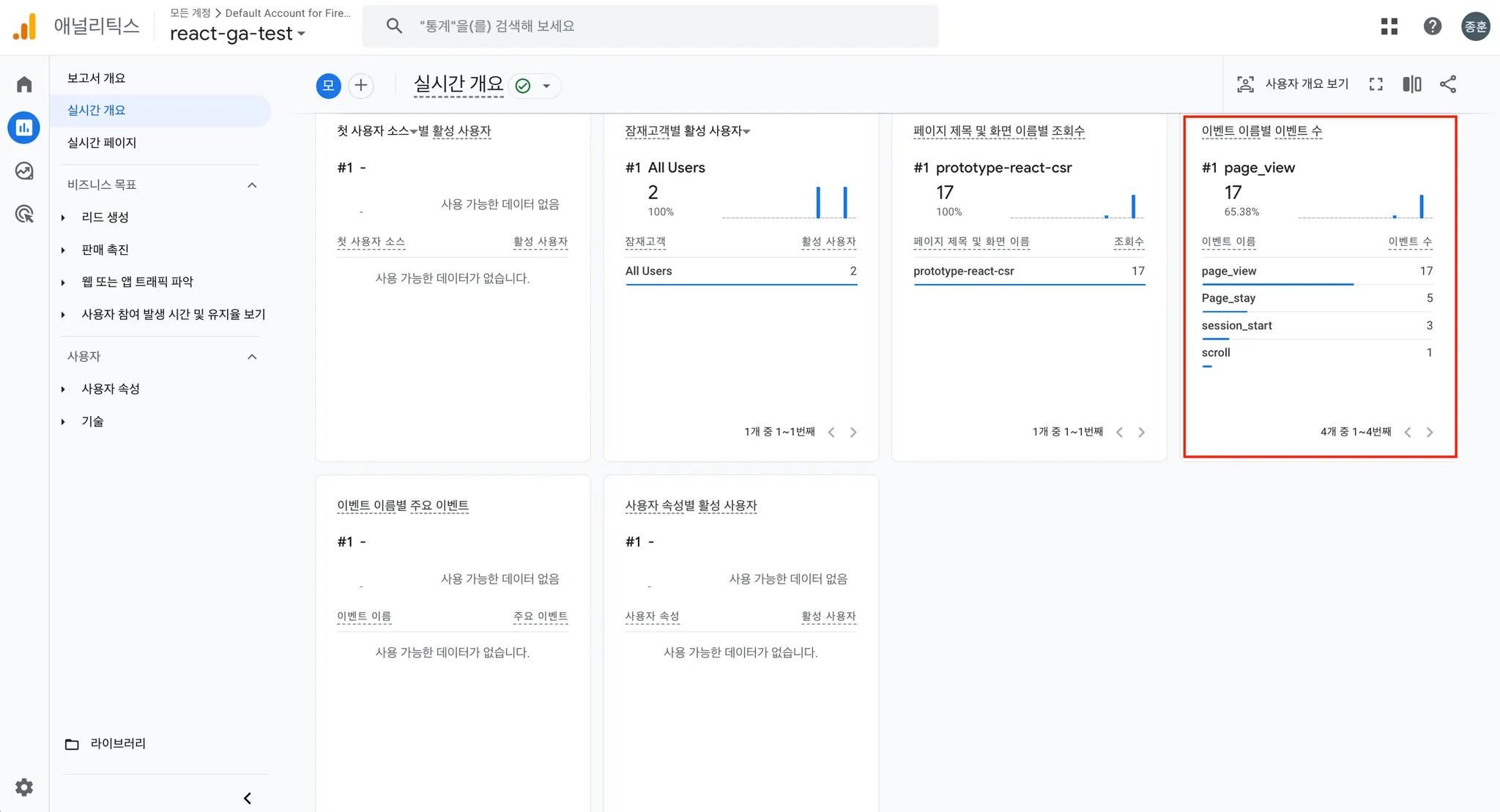Open the compare columns icon
Image resolution: width=1500 pixels, height=812 pixels.
click(1411, 84)
